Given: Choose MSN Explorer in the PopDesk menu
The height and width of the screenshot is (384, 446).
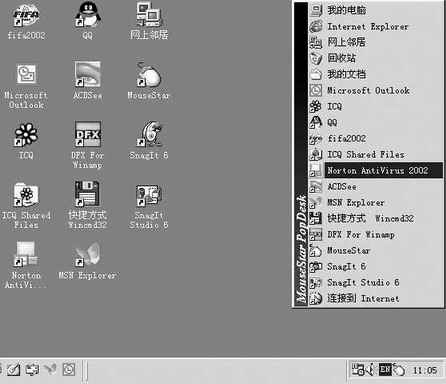Looking at the screenshot, I should tap(376, 202).
